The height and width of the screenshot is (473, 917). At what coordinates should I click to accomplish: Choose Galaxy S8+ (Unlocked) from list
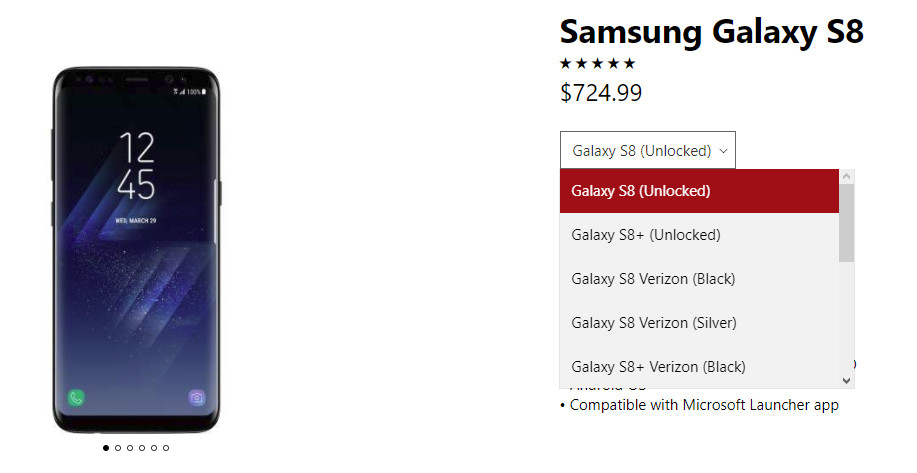(699, 235)
